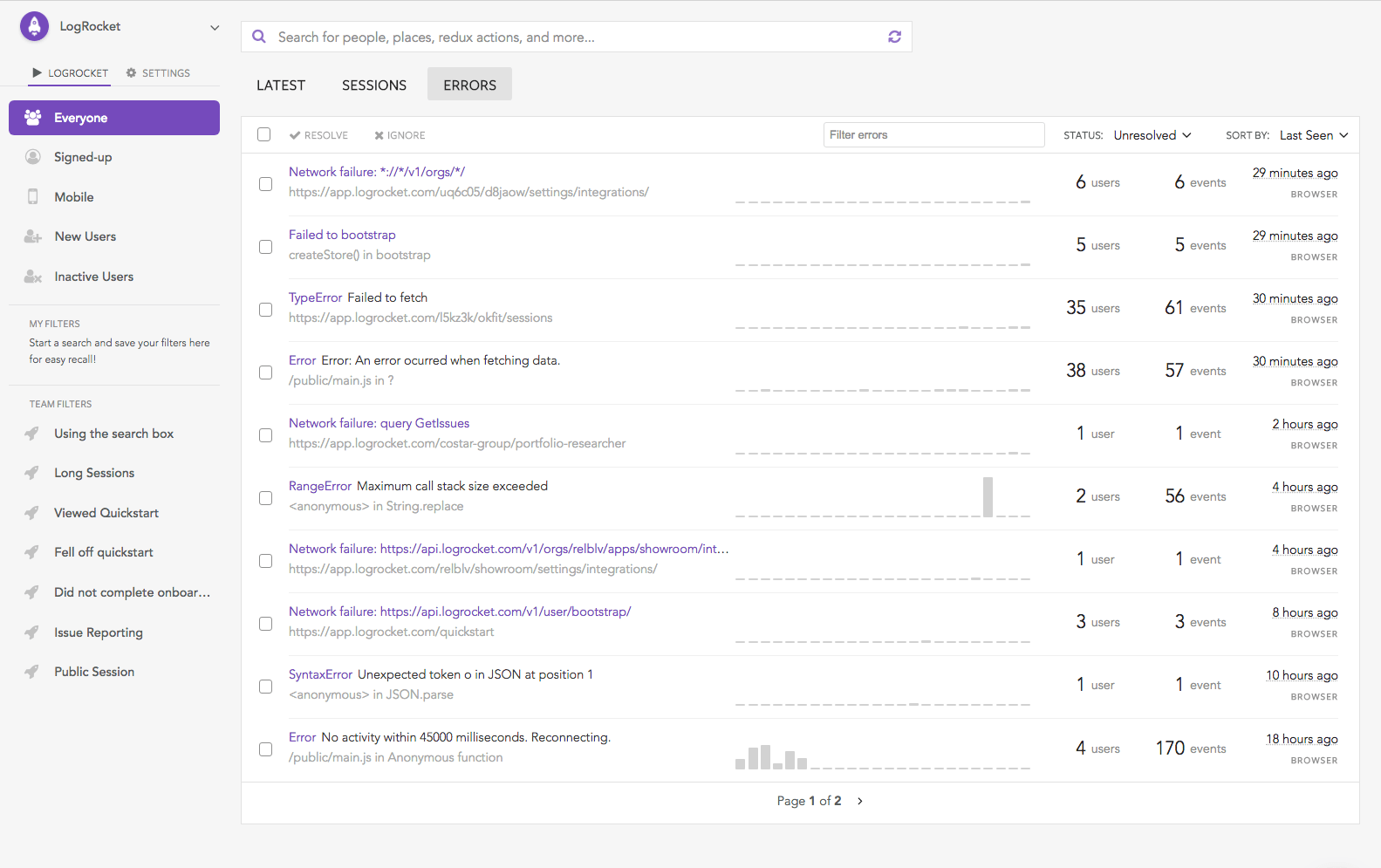Image resolution: width=1381 pixels, height=868 pixels.
Task: Select TypeError Failed to fetch checkbox
Action: pos(265,310)
